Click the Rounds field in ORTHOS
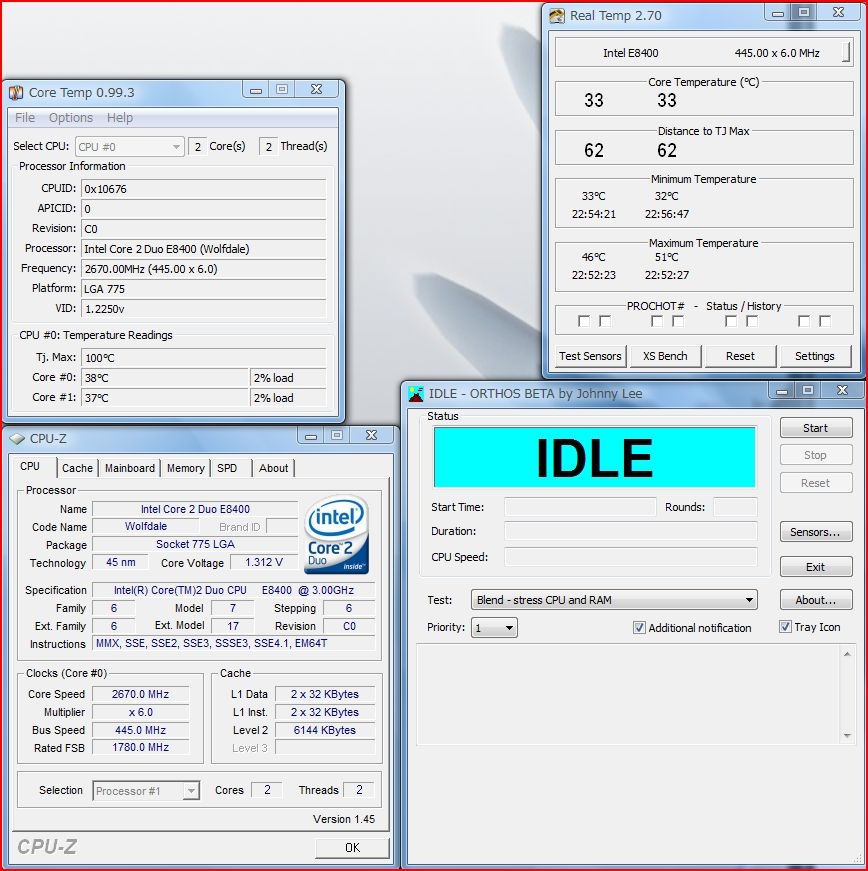868x871 pixels. (735, 507)
